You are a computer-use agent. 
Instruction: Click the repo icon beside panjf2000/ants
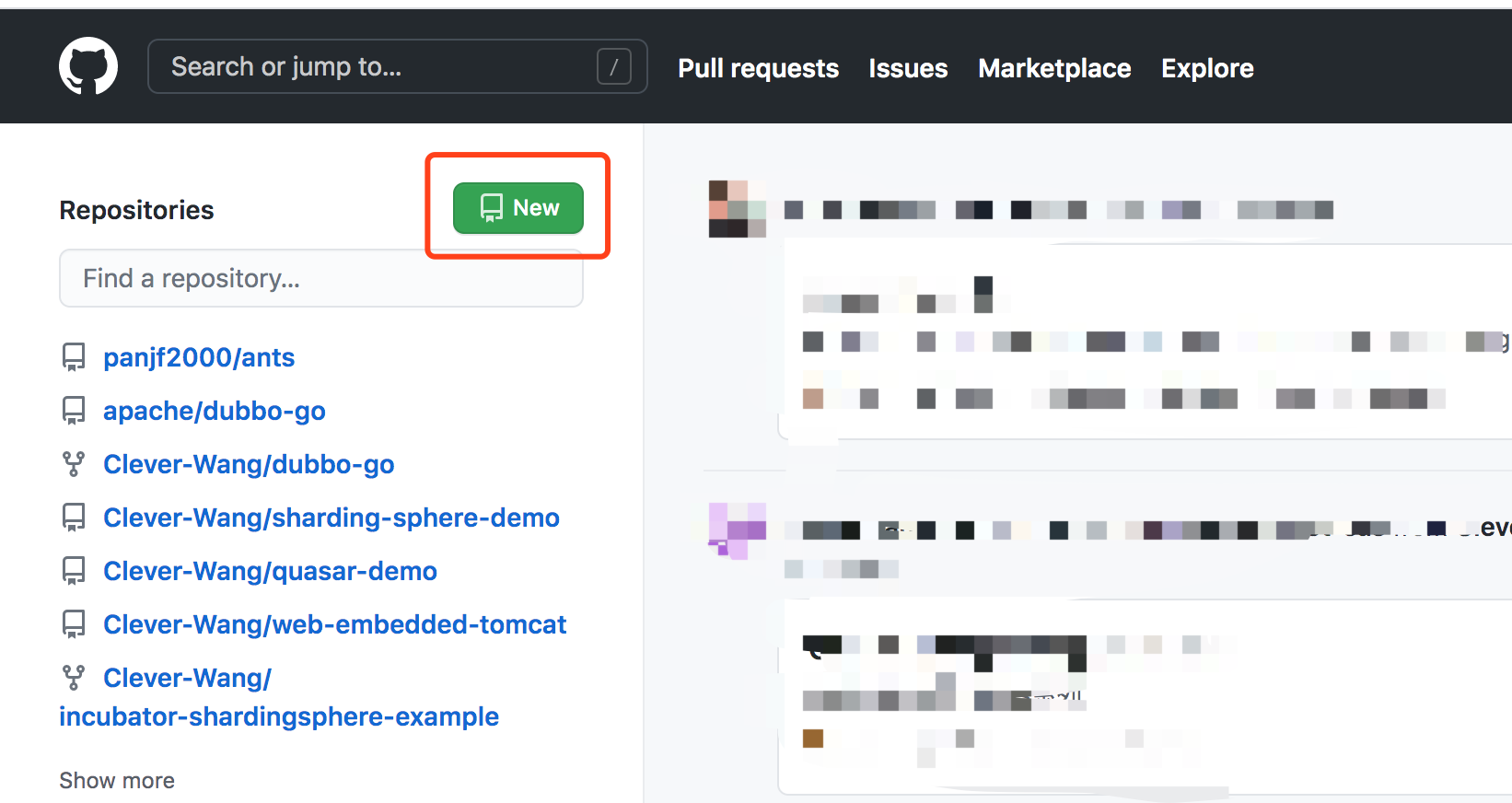click(74, 356)
